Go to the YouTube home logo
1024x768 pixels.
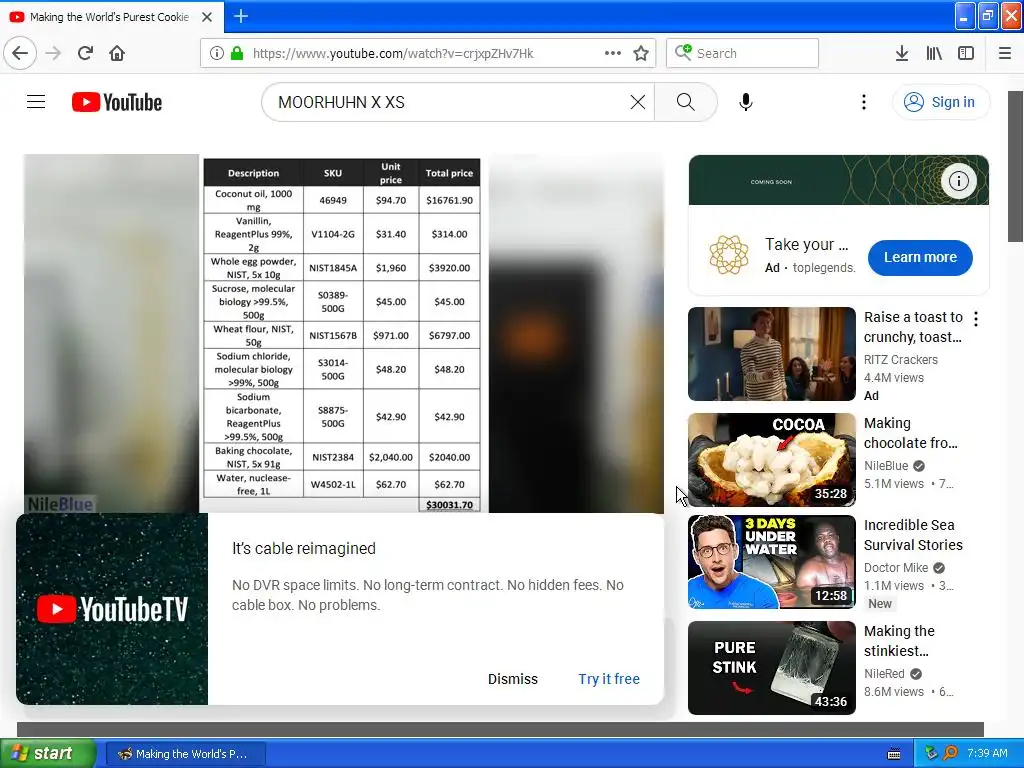117,102
